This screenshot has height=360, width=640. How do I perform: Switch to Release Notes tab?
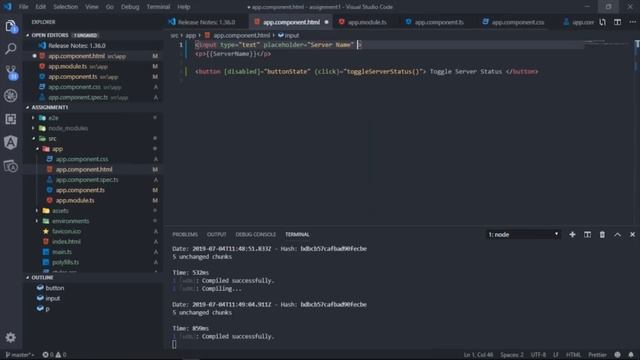click(207, 22)
